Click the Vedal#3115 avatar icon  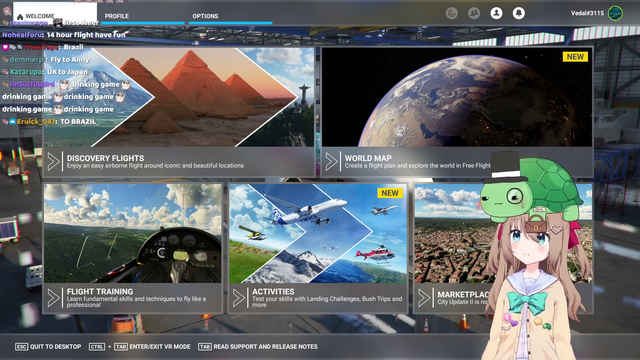(615, 13)
